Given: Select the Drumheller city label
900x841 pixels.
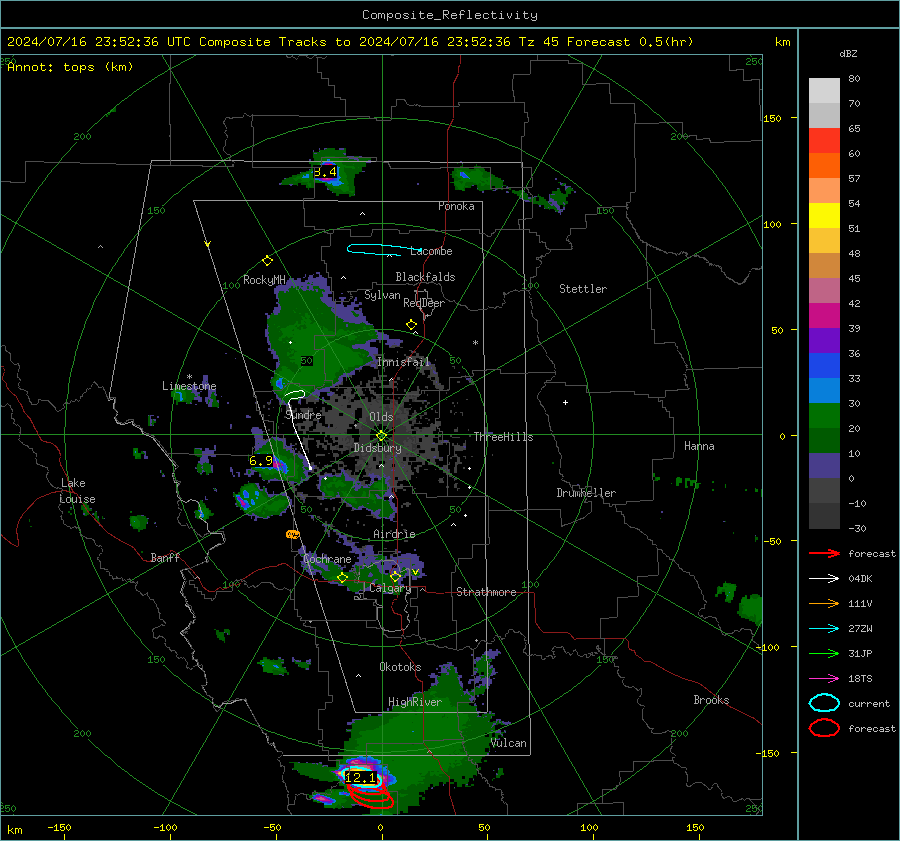Looking at the screenshot, I should pos(586,493).
